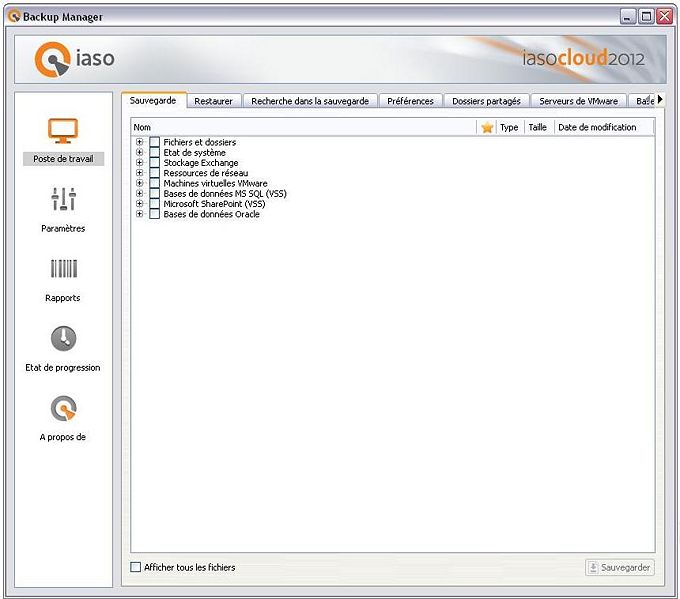Screen dimensions: 680x599
Task: Open the Poste de travail monitor icon
Action: (x=63, y=130)
